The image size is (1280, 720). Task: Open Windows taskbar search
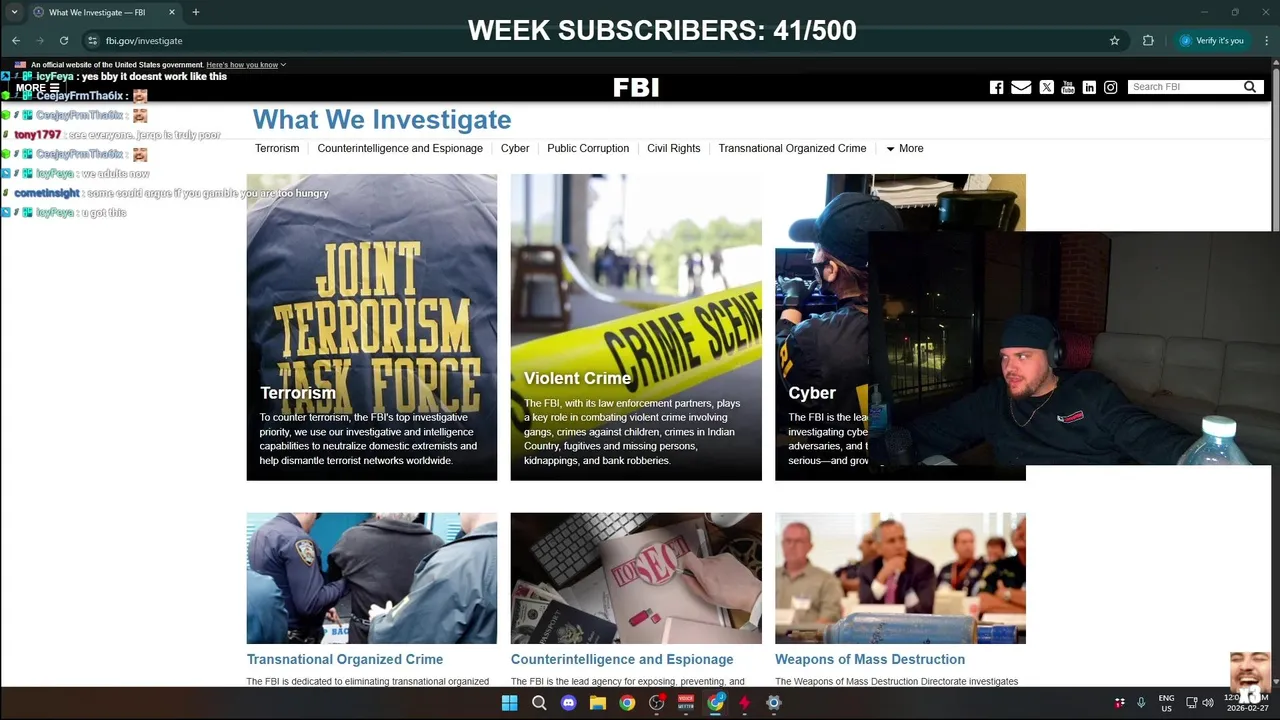[x=539, y=703]
